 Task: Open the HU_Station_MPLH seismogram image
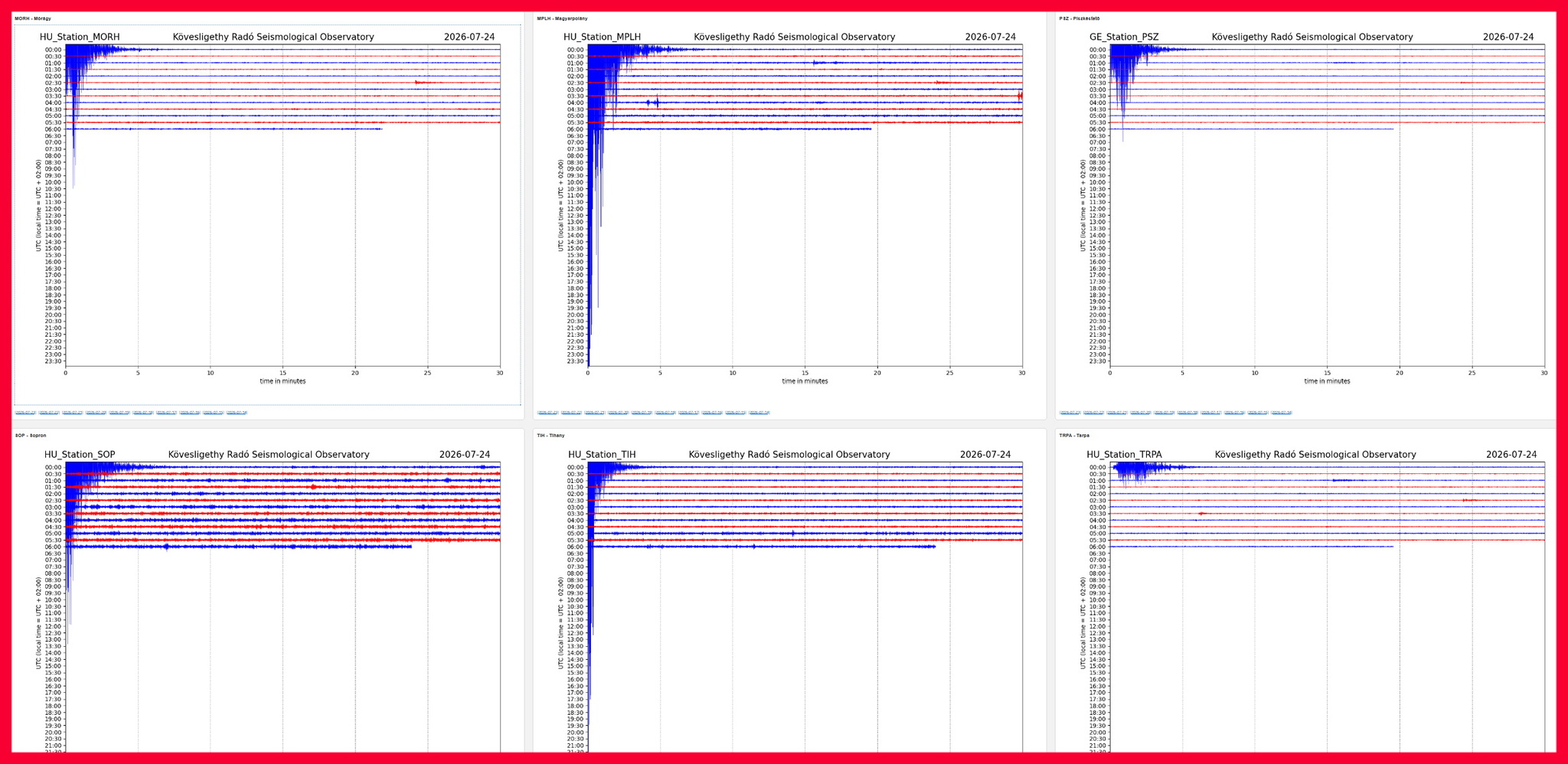coord(789,214)
